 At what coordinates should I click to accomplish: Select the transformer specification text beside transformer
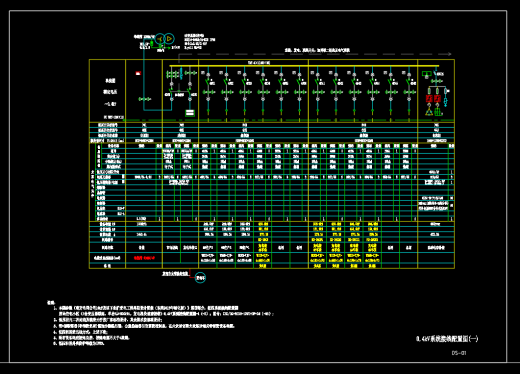click(x=199, y=41)
